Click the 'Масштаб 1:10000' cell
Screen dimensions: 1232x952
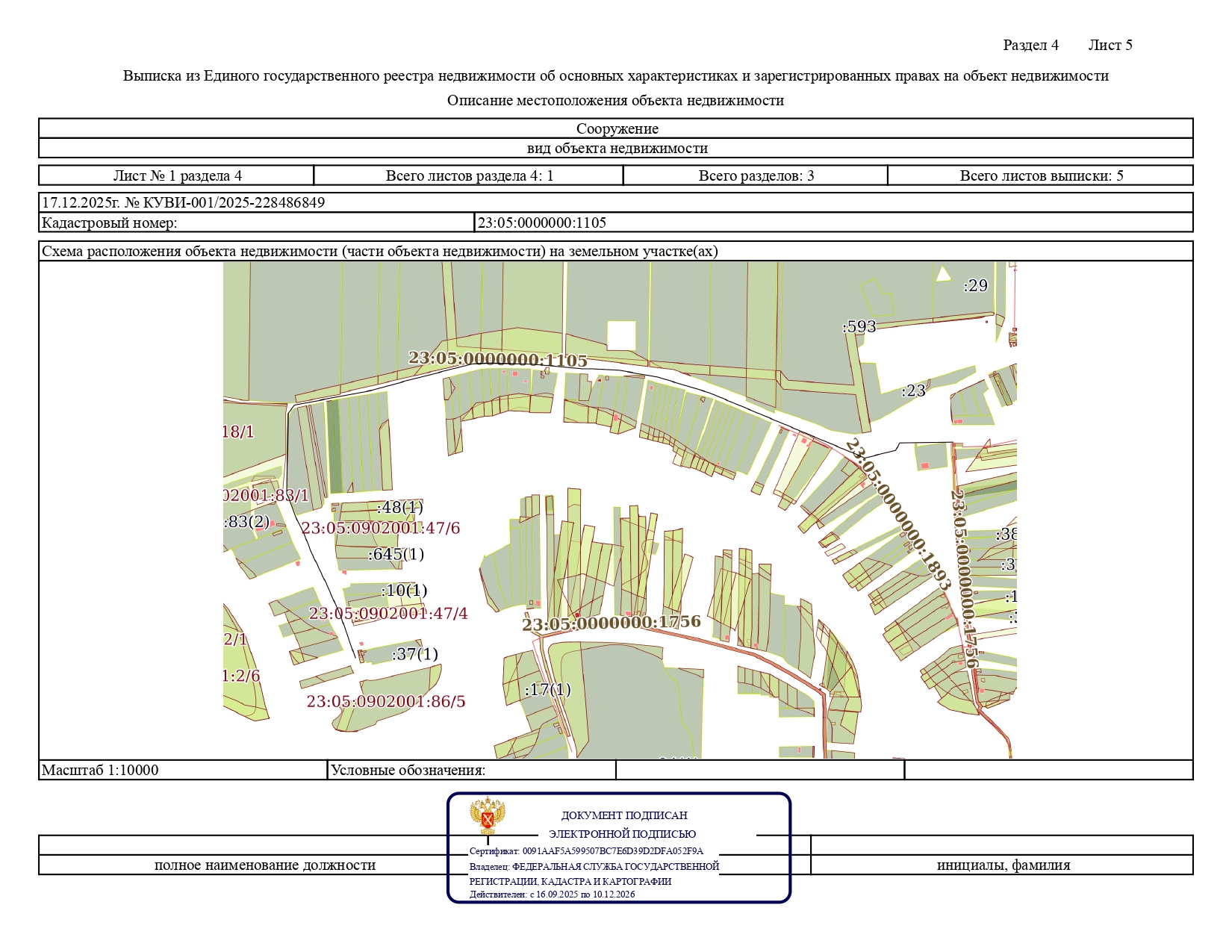click(183, 770)
